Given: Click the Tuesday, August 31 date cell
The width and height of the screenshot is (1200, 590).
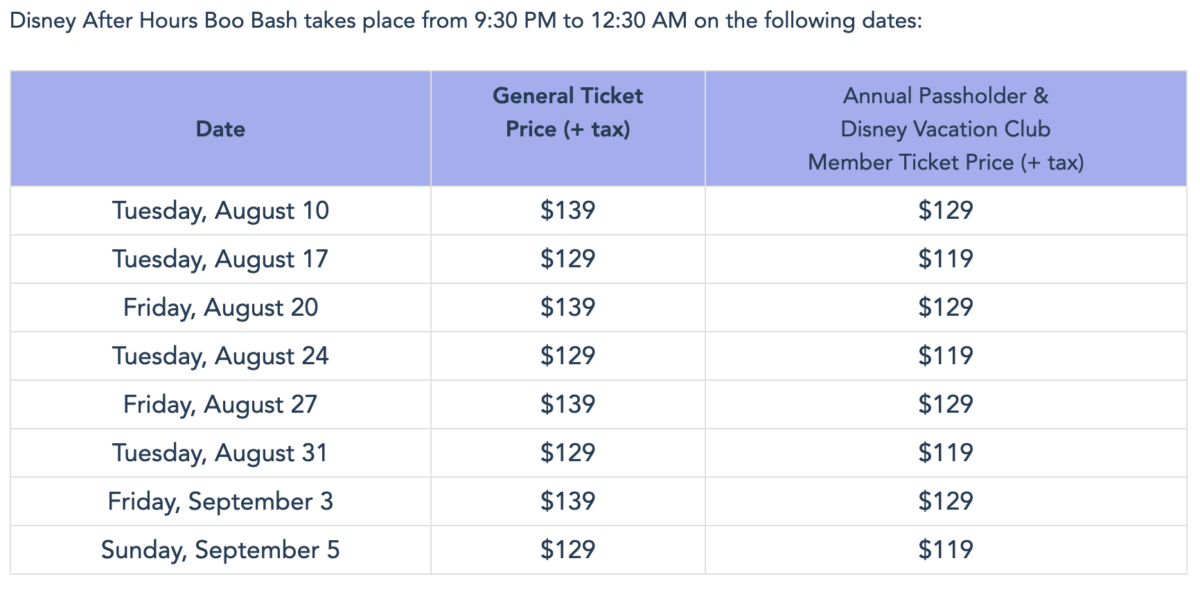Looking at the screenshot, I should (x=220, y=453).
